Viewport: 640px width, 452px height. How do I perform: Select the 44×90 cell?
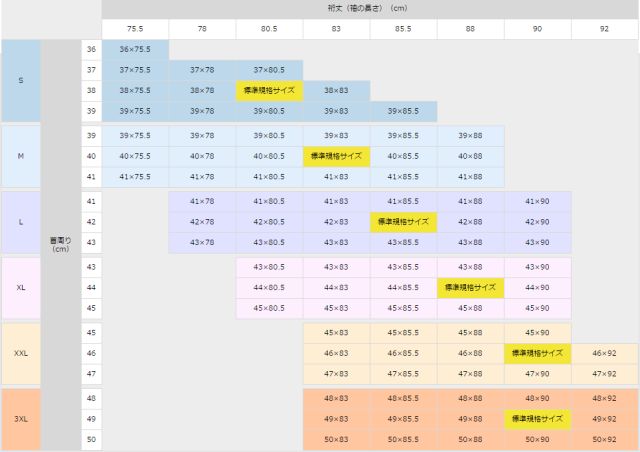click(537, 288)
